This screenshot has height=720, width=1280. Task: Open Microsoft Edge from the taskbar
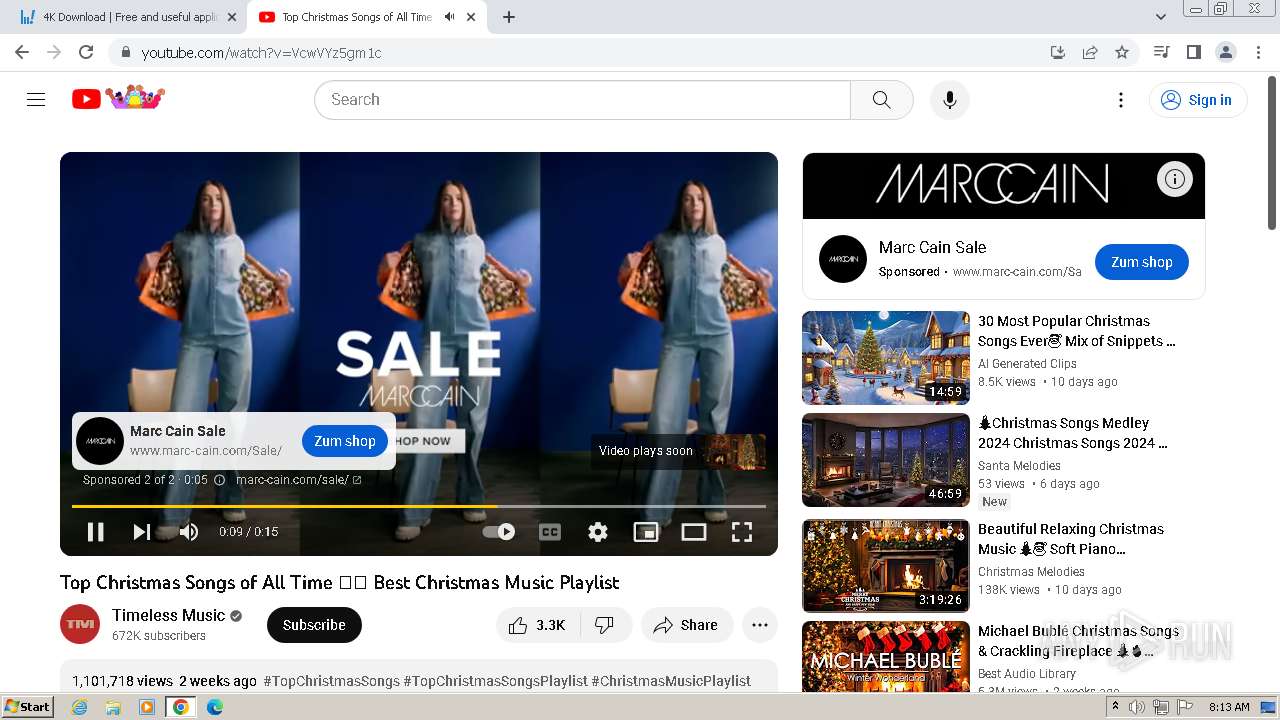coord(215,707)
